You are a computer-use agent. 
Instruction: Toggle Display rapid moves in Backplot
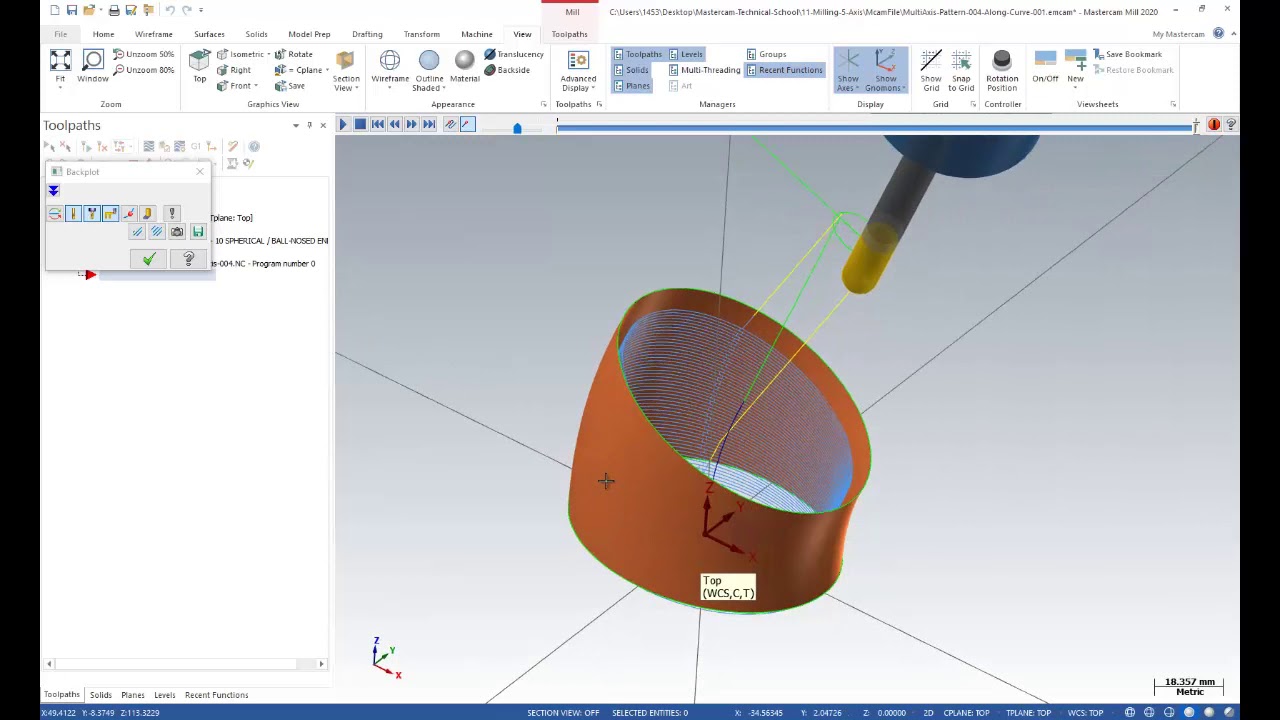(x=110, y=213)
